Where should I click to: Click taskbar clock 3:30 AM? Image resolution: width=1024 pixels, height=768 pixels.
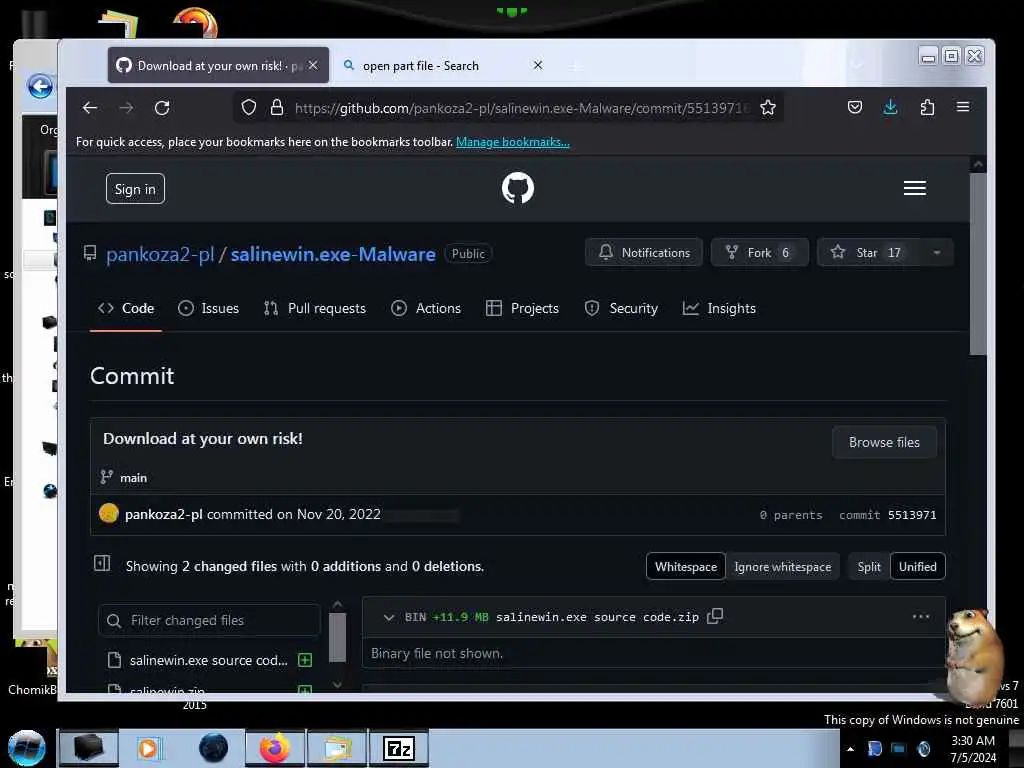[973, 749]
